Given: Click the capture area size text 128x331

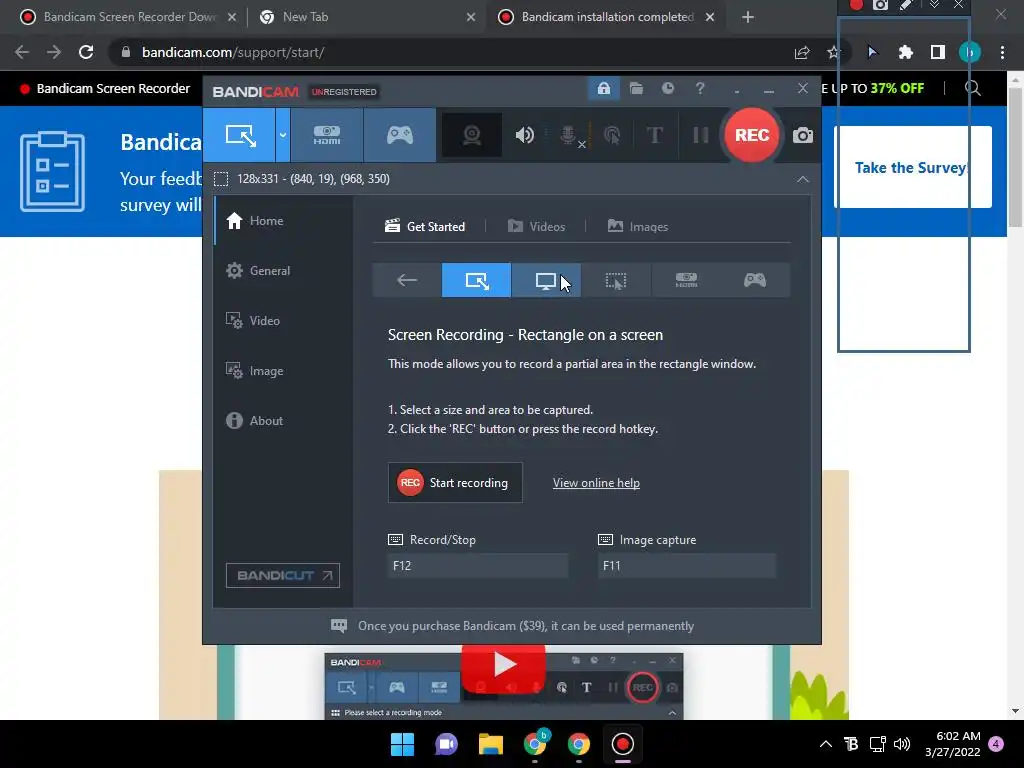Looking at the screenshot, I should (313, 179).
